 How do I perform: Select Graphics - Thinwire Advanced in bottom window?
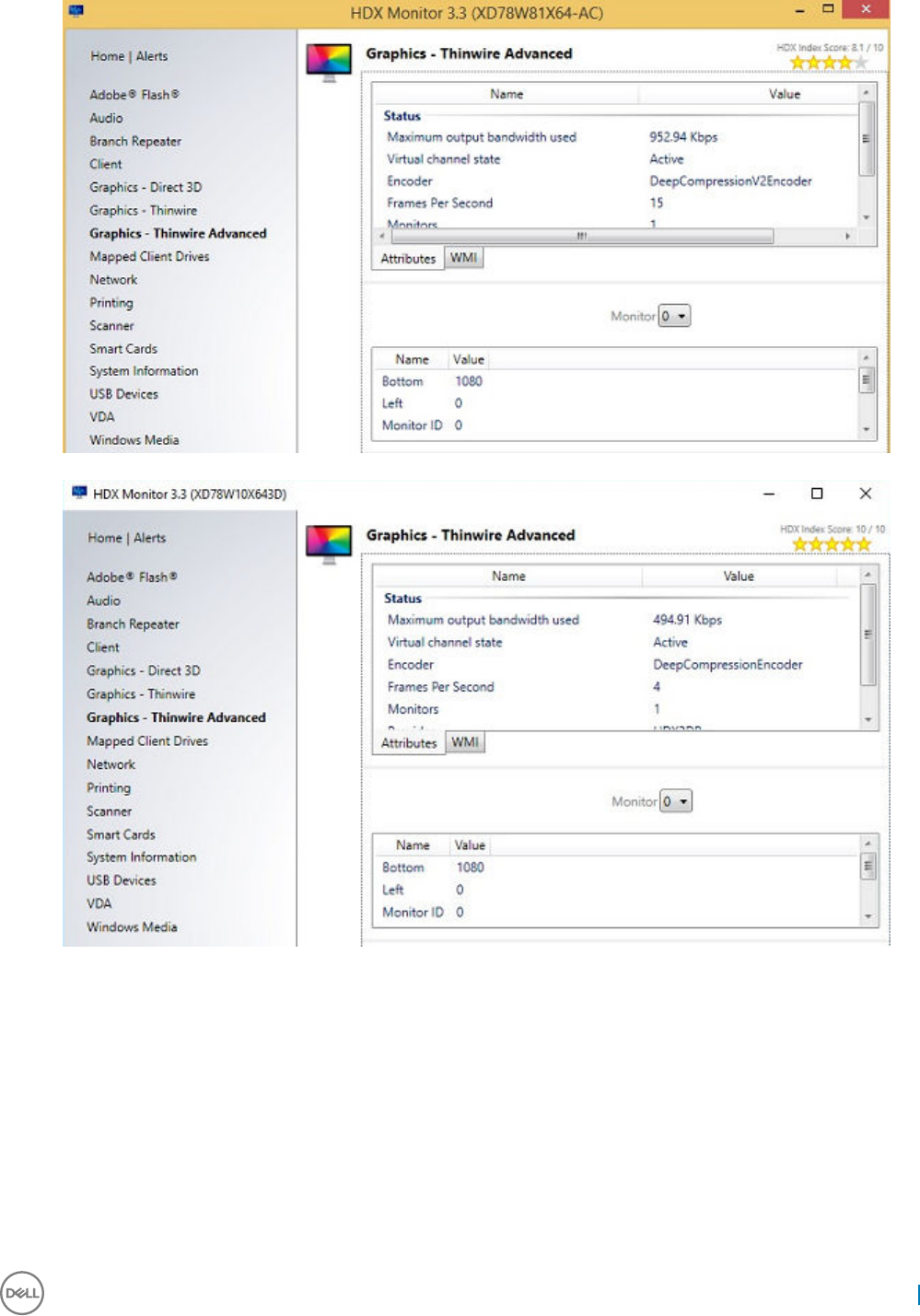[x=176, y=717]
